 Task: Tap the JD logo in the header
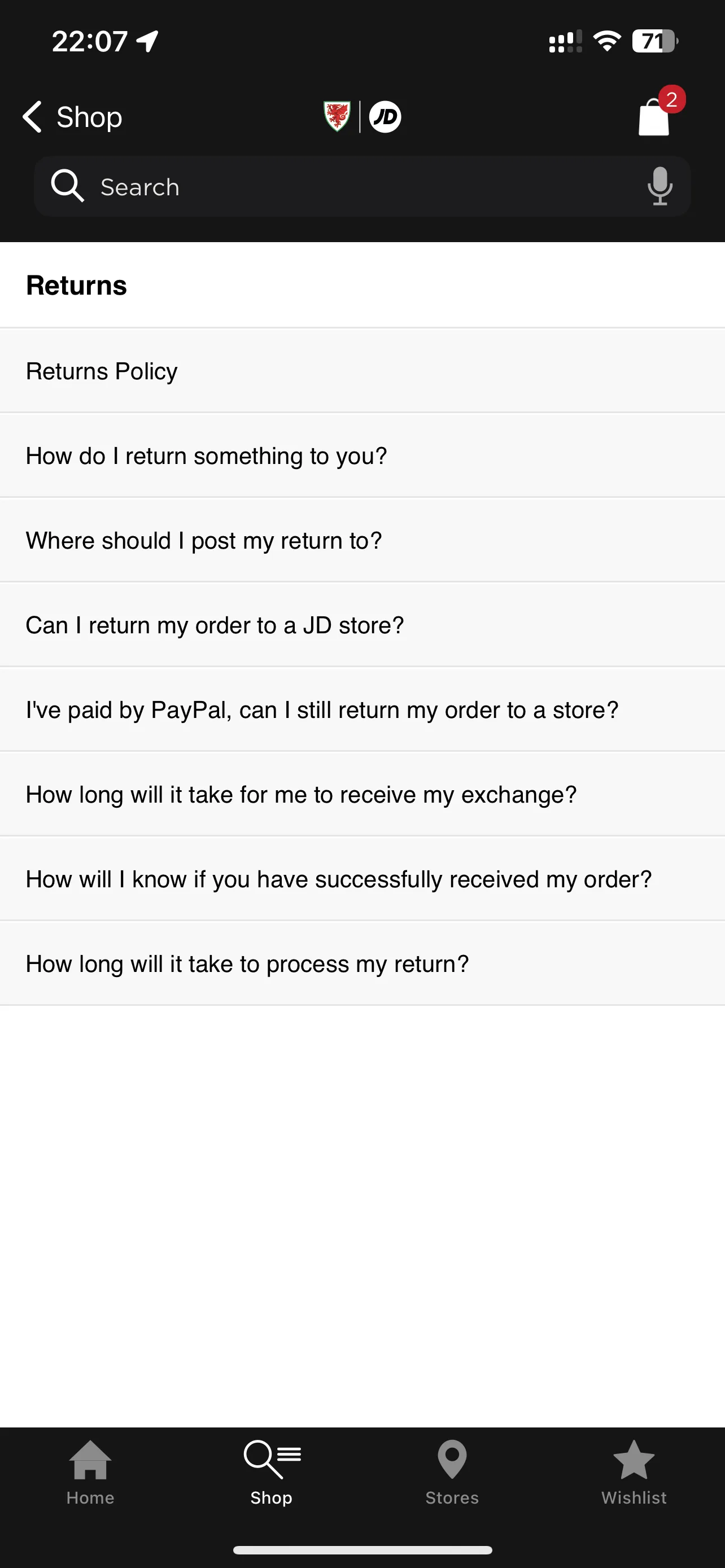click(385, 116)
